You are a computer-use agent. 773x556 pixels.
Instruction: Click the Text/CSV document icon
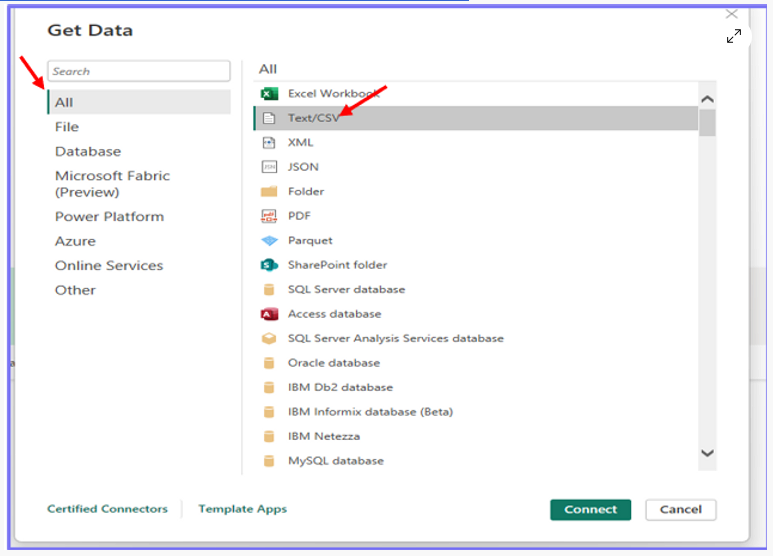tap(269, 118)
